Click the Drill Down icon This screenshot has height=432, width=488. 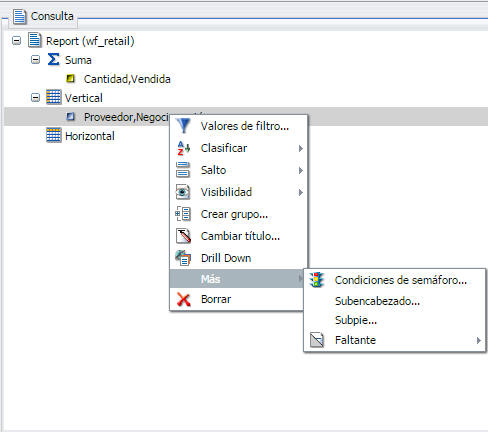(183, 258)
